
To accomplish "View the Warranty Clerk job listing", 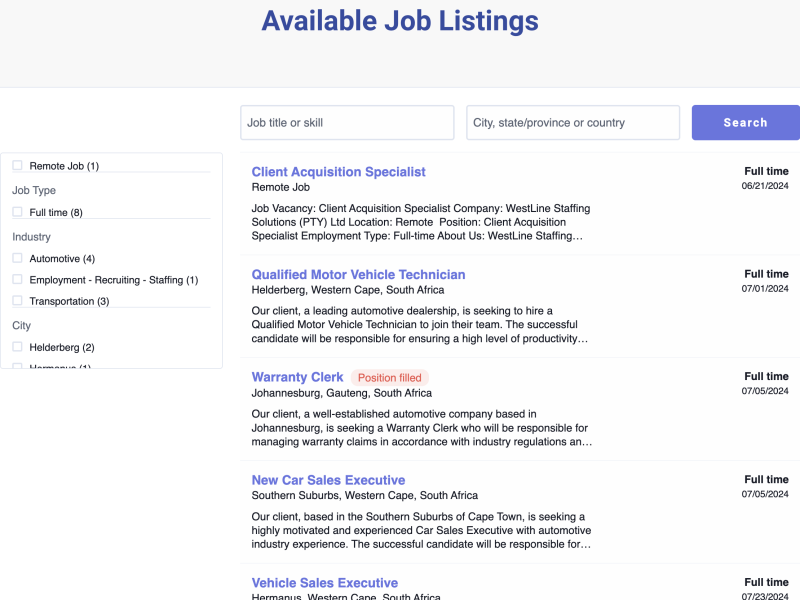I will coord(297,378).
